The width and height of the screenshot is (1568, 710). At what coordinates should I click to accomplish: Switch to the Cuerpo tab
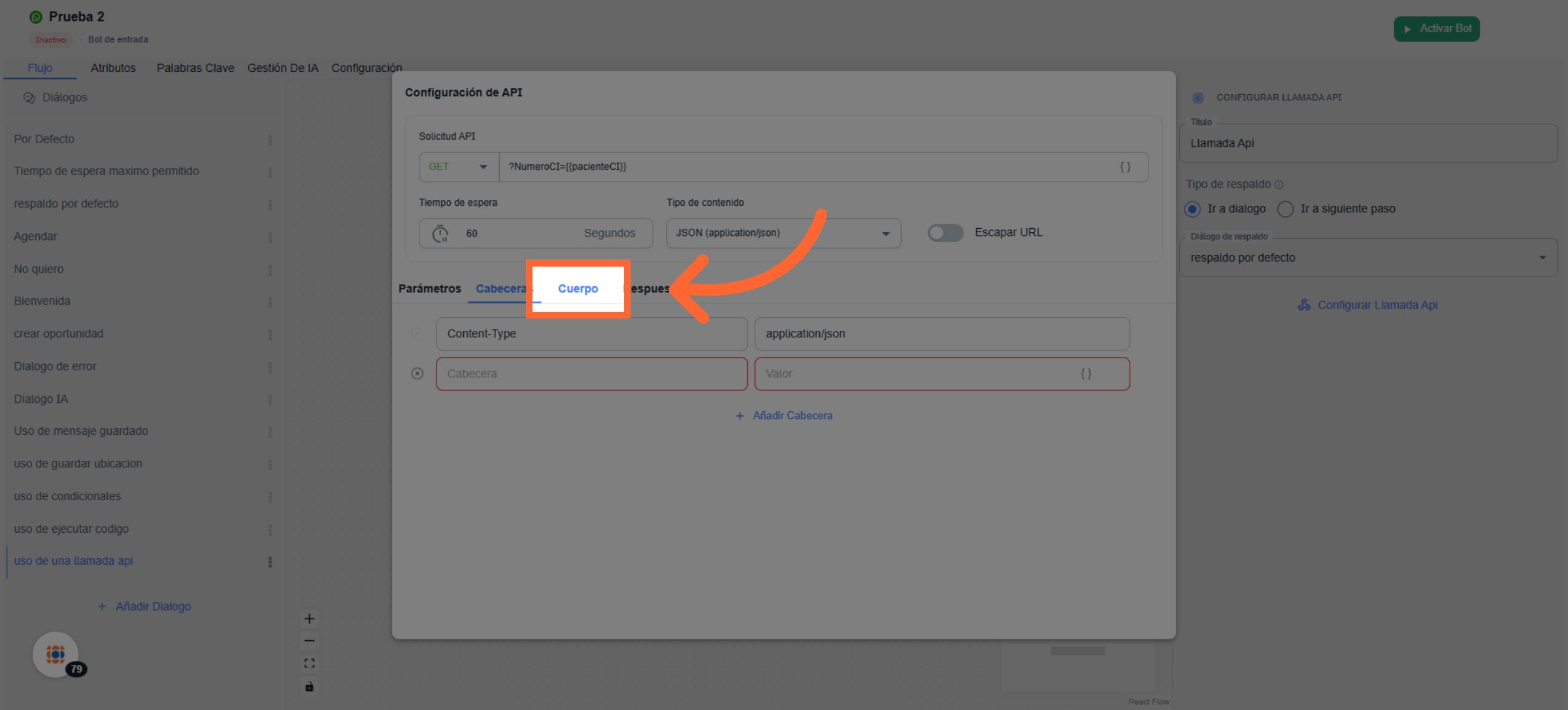(x=578, y=288)
